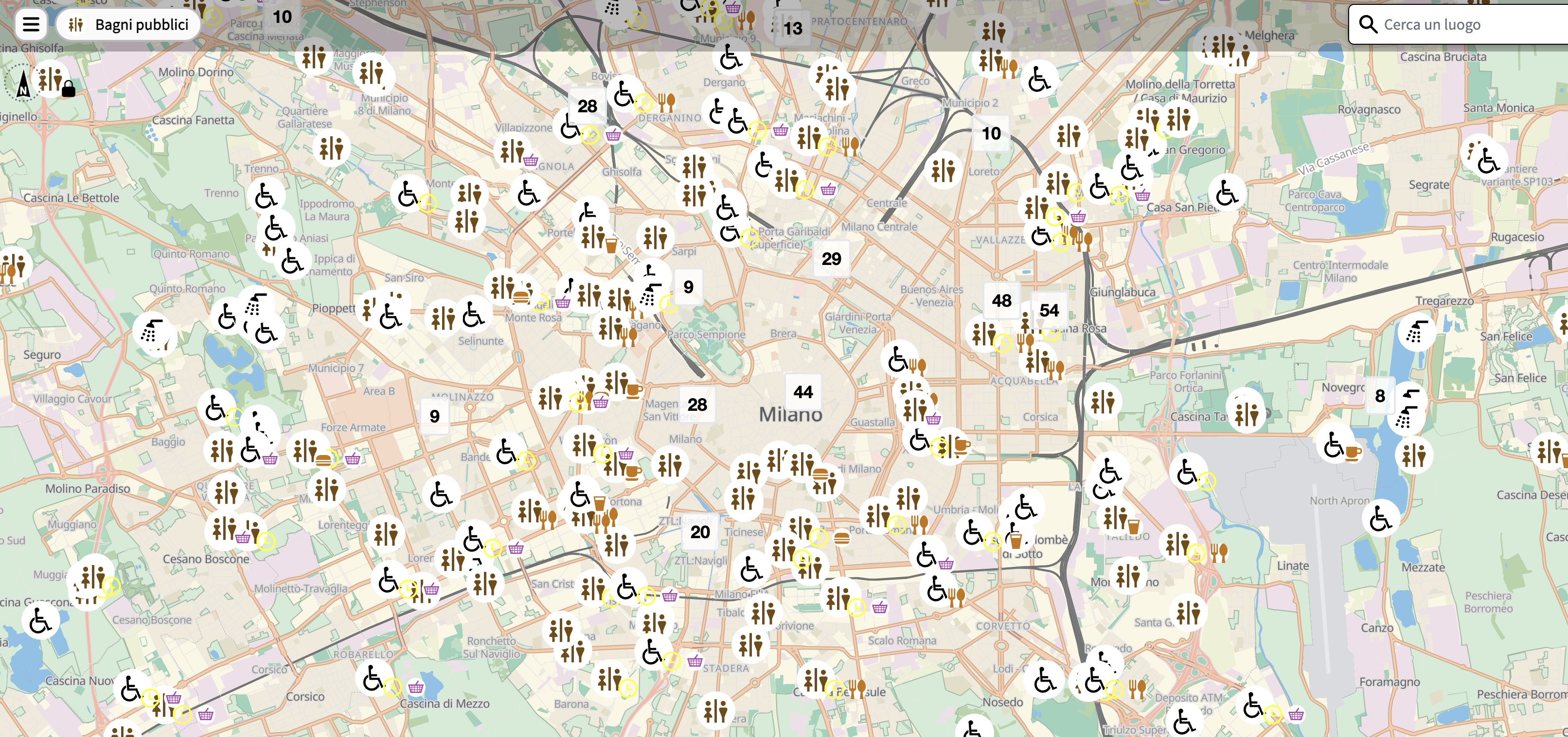The width and height of the screenshot is (1568, 737).
Task: Open cluster 48 near Buenos Aires
Action: [x=1001, y=300]
